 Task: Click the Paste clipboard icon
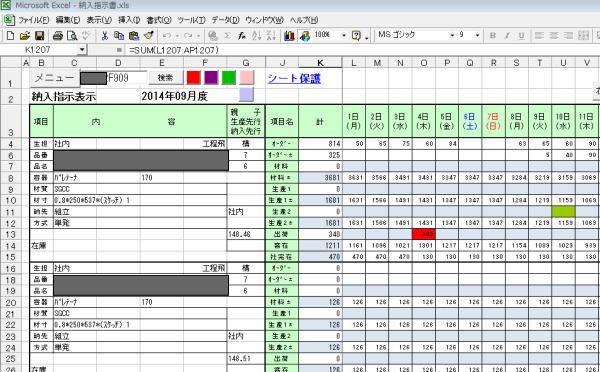[134, 36]
